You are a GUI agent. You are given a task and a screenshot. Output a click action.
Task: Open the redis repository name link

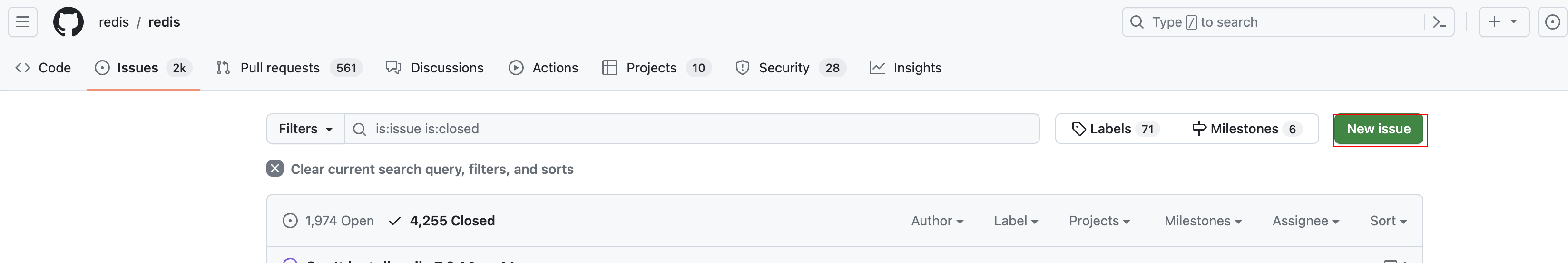tap(164, 22)
